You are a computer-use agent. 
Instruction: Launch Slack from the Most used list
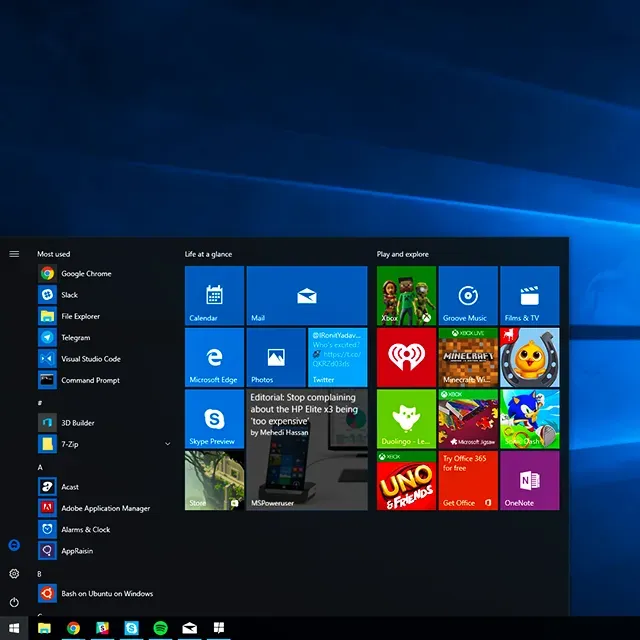[69, 295]
